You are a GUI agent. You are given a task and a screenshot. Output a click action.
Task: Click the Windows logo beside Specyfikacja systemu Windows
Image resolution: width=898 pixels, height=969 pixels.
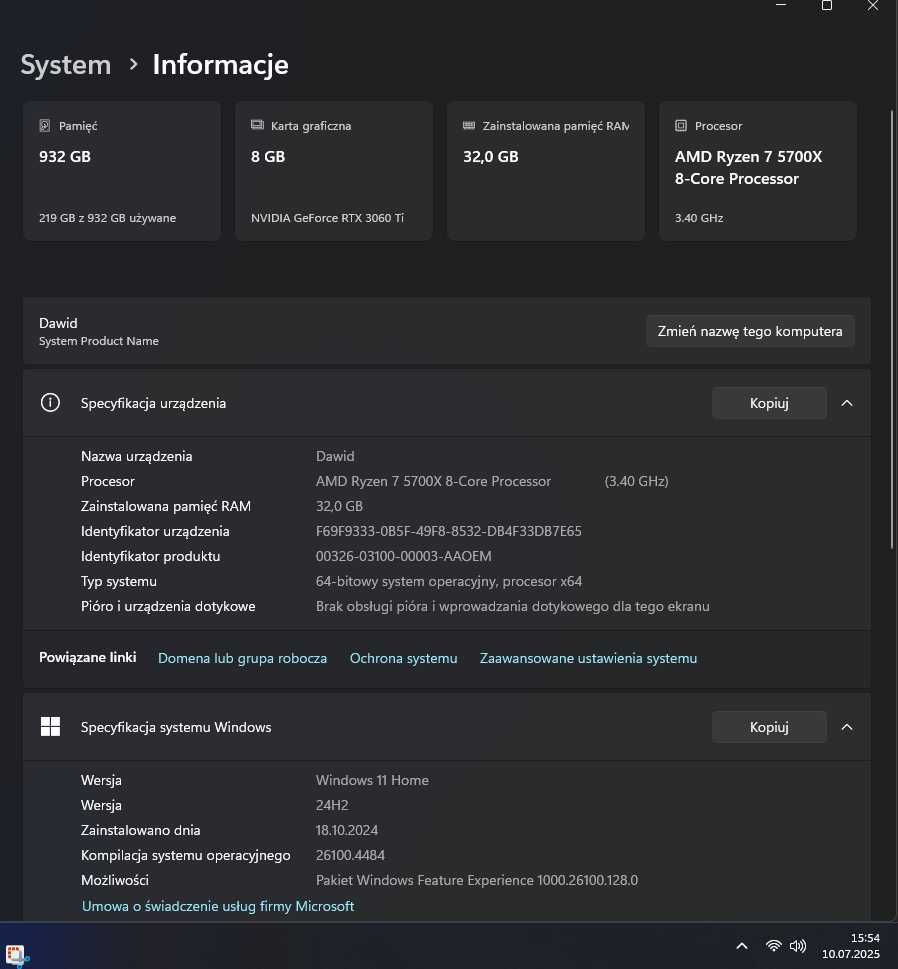click(50, 727)
